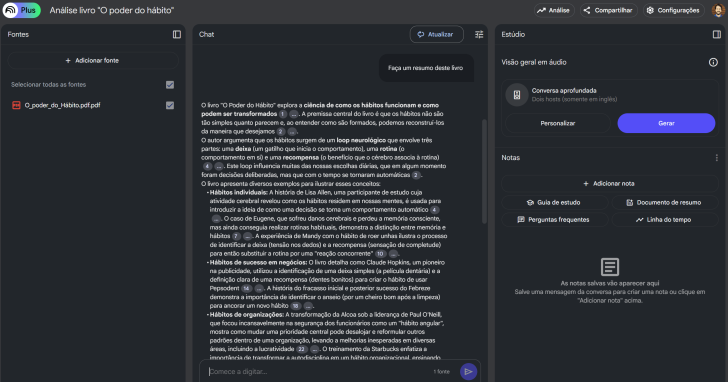Click "Hábitos de organizações:" heading

(247, 315)
